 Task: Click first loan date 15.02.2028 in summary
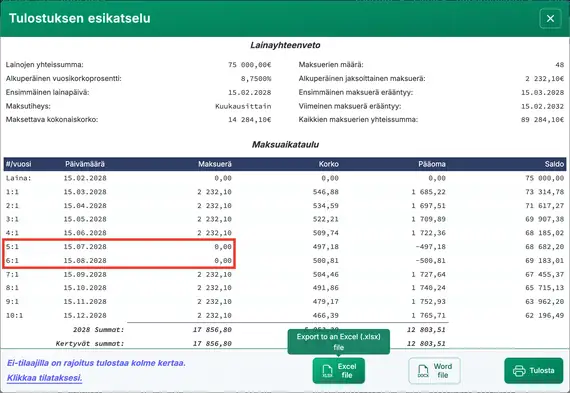[x=249, y=92]
